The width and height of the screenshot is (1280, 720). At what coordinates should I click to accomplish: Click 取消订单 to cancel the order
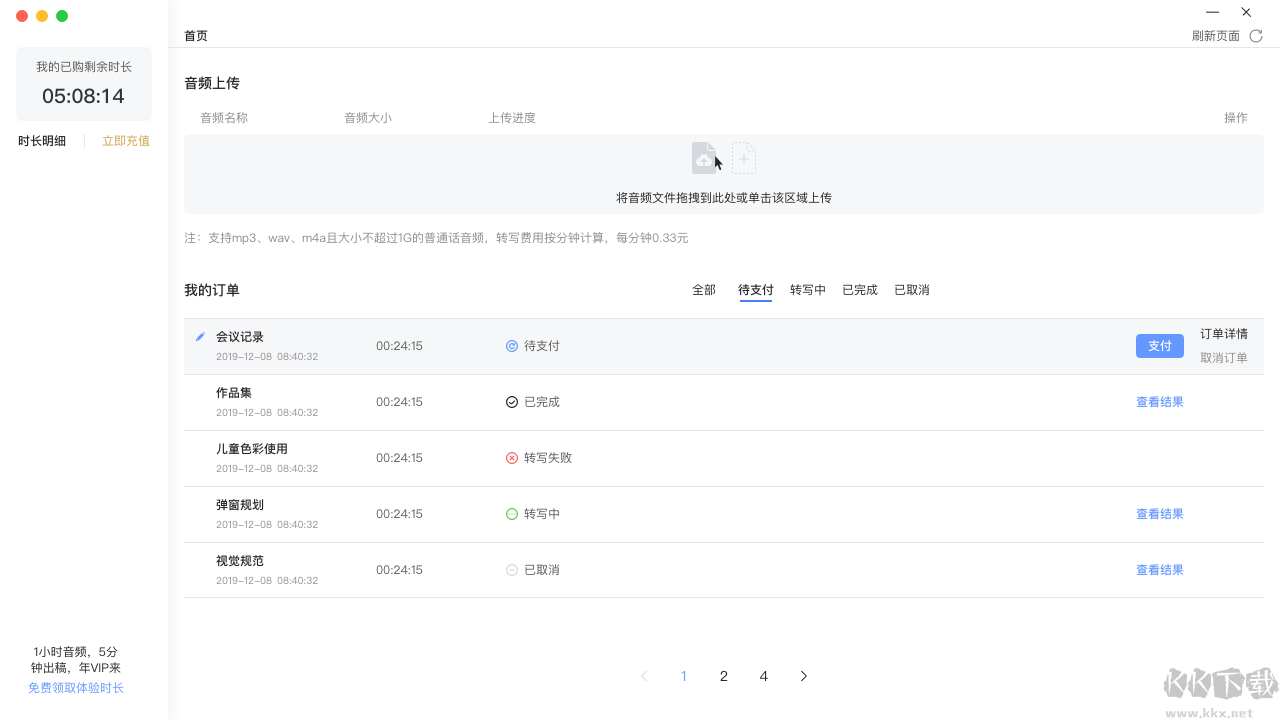click(x=1223, y=357)
